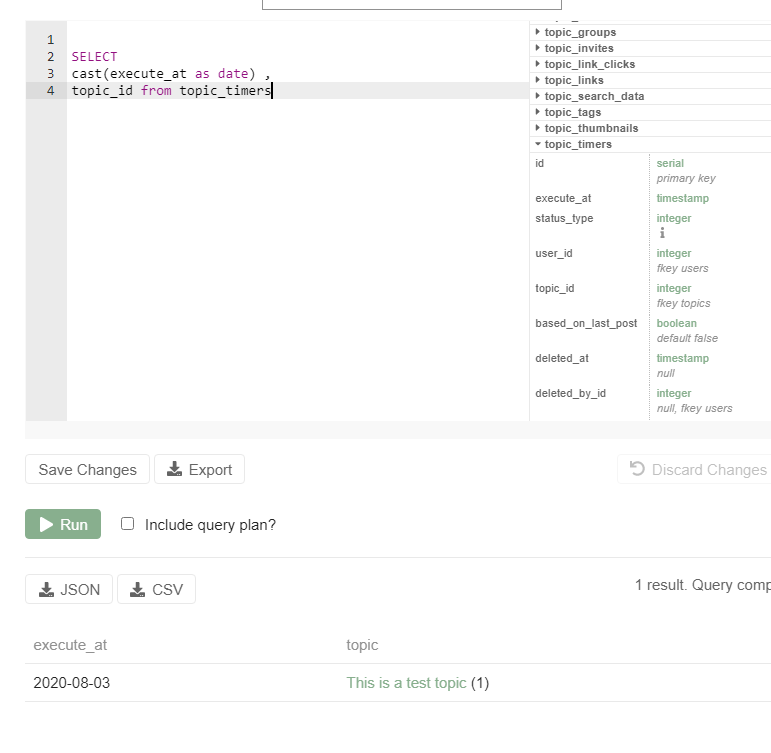Click the download icon on Export
Image resolution: width=771 pixels, height=753 pixels.
coord(174,469)
